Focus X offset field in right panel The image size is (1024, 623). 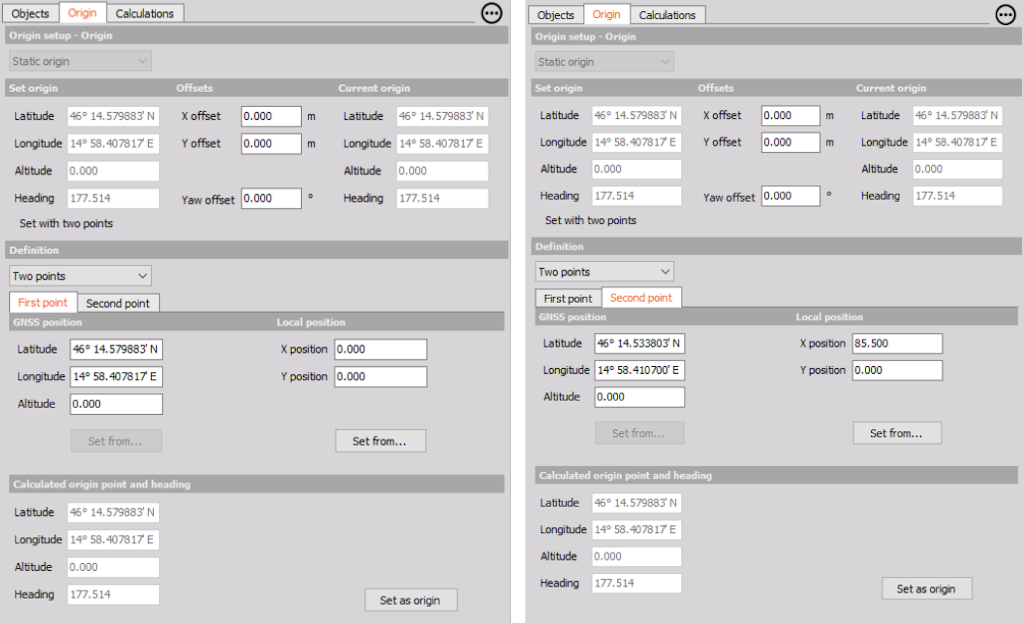[x=790, y=116]
